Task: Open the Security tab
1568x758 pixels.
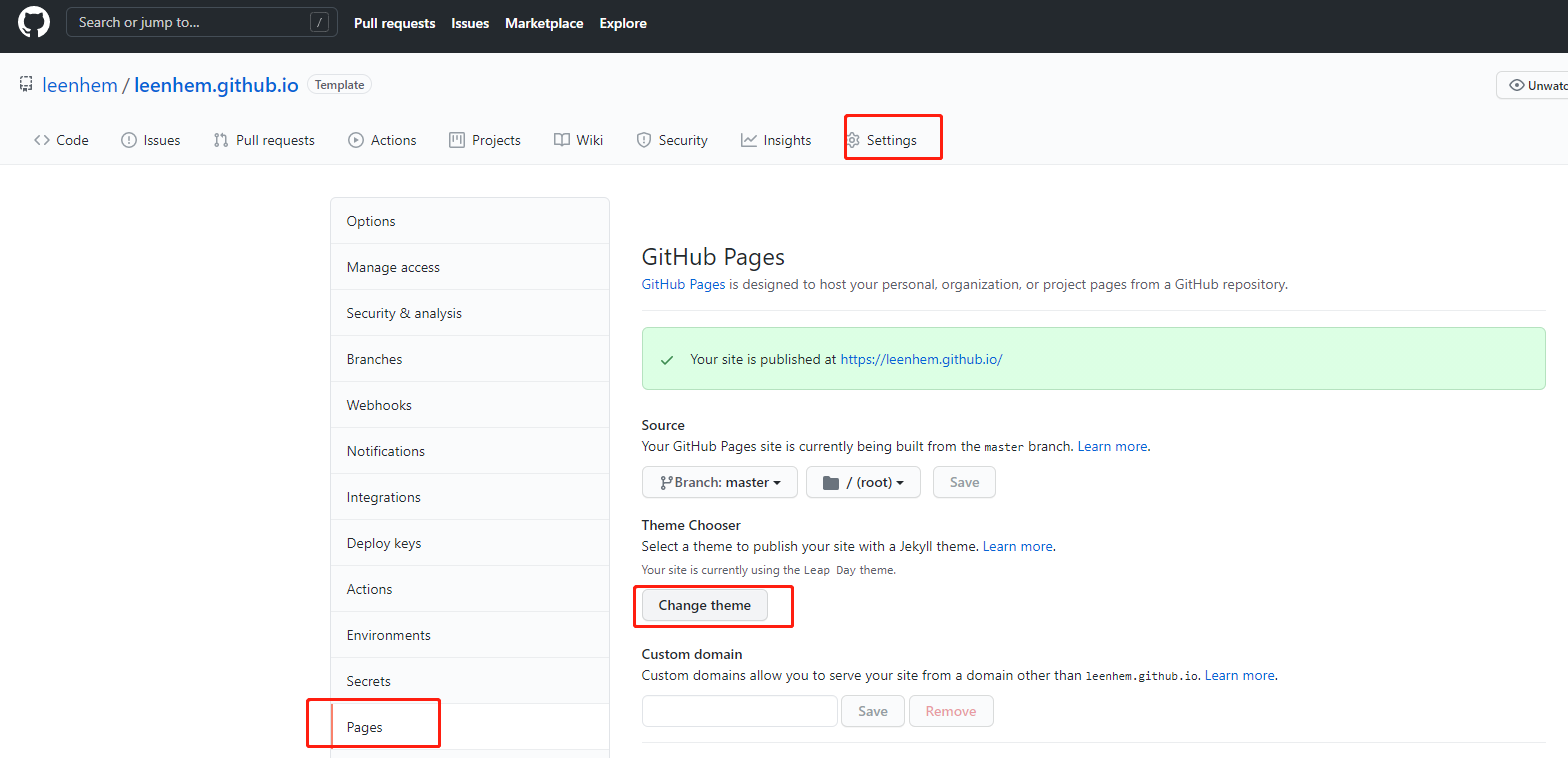Action: [x=672, y=140]
